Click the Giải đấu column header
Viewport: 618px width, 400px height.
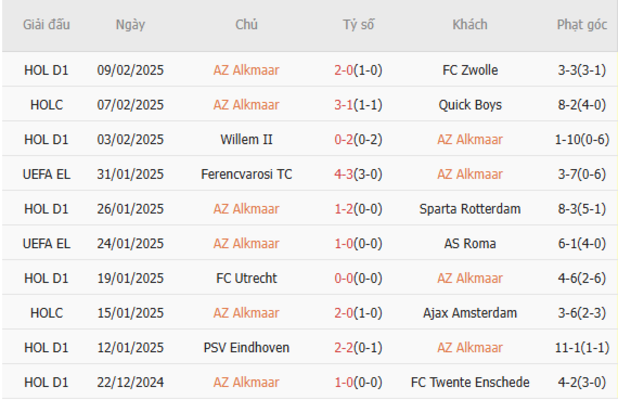tap(47, 24)
